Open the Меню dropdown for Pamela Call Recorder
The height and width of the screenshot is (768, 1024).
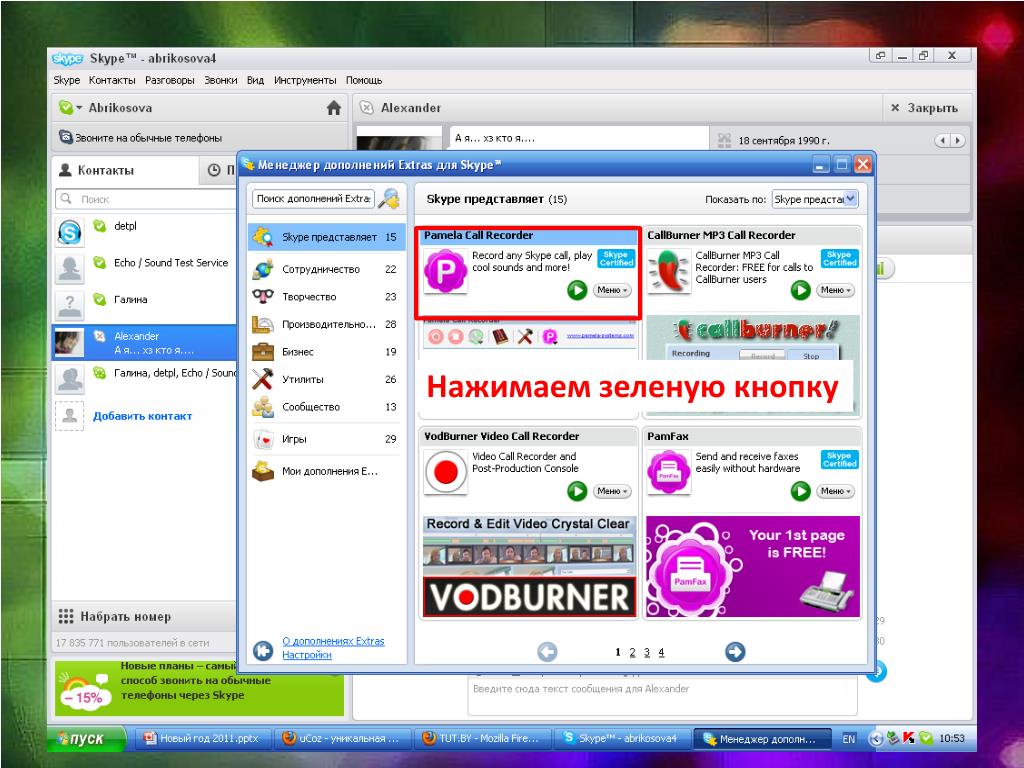coord(612,290)
